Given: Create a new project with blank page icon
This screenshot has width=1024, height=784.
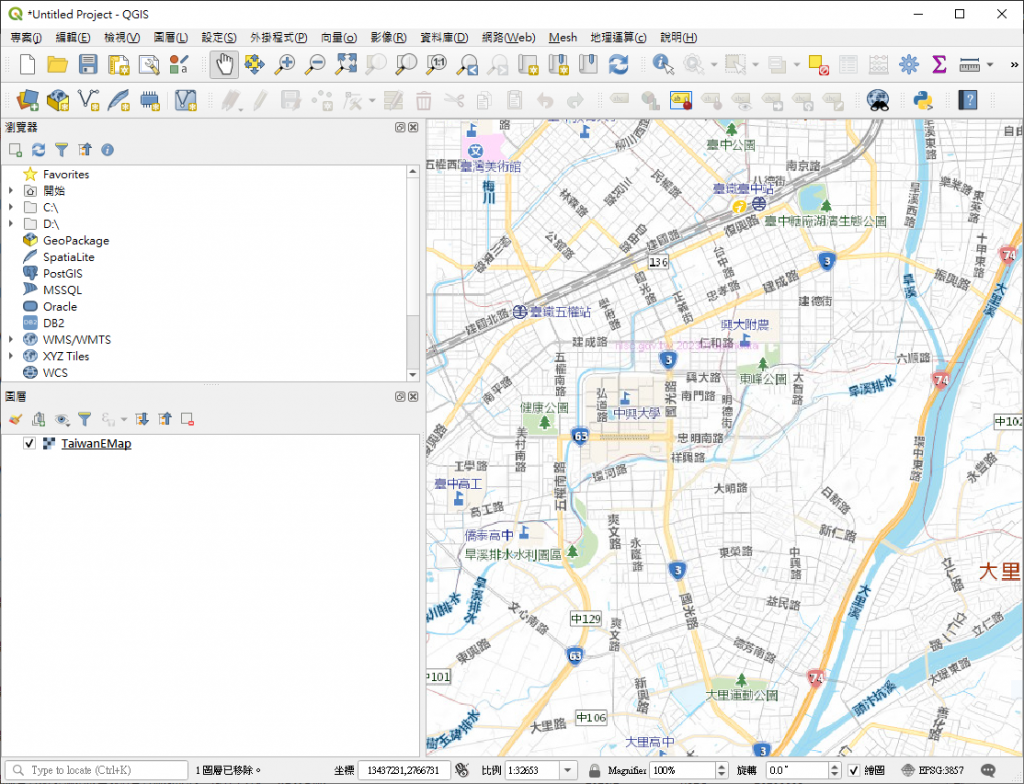Looking at the screenshot, I should [x=27, y=64].
